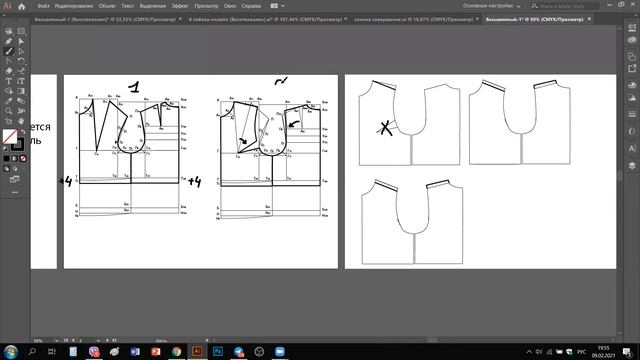Go to previous artboard arrow

73,340
